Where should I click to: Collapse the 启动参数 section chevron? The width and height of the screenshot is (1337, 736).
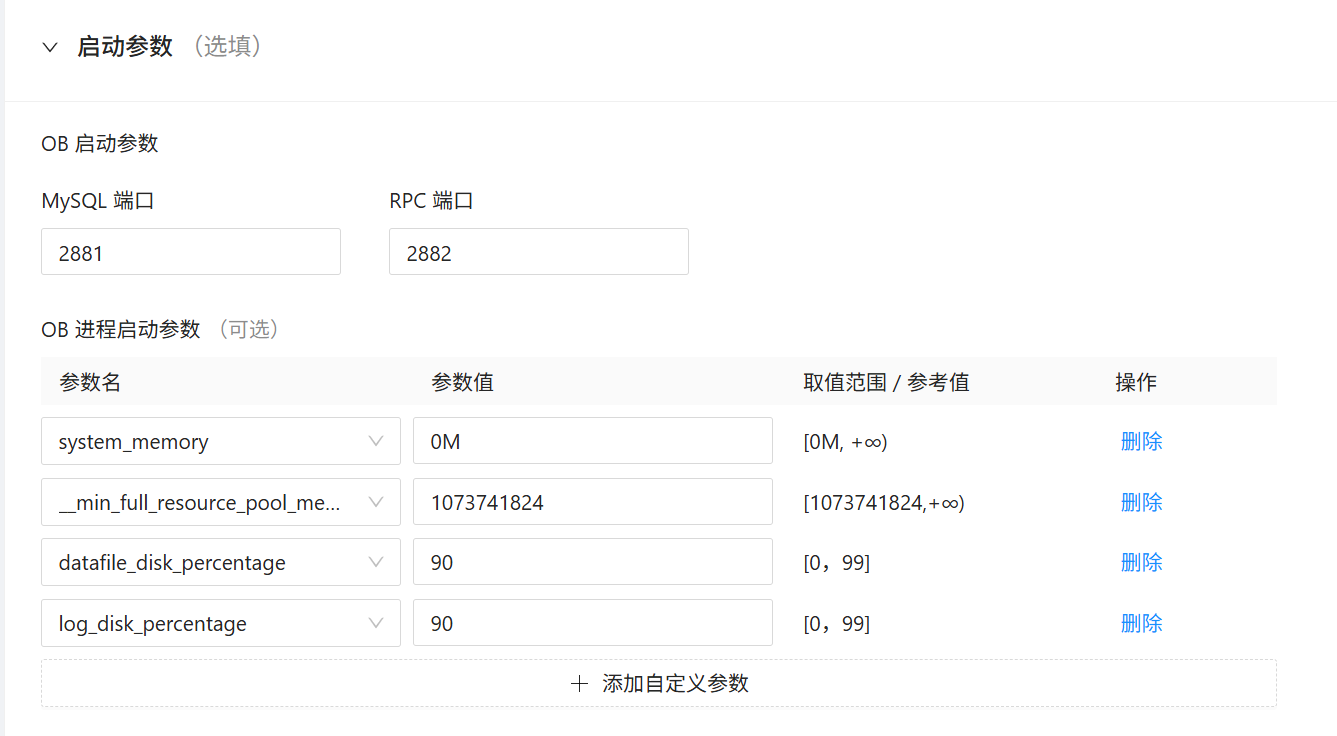(x=50, y=47)
